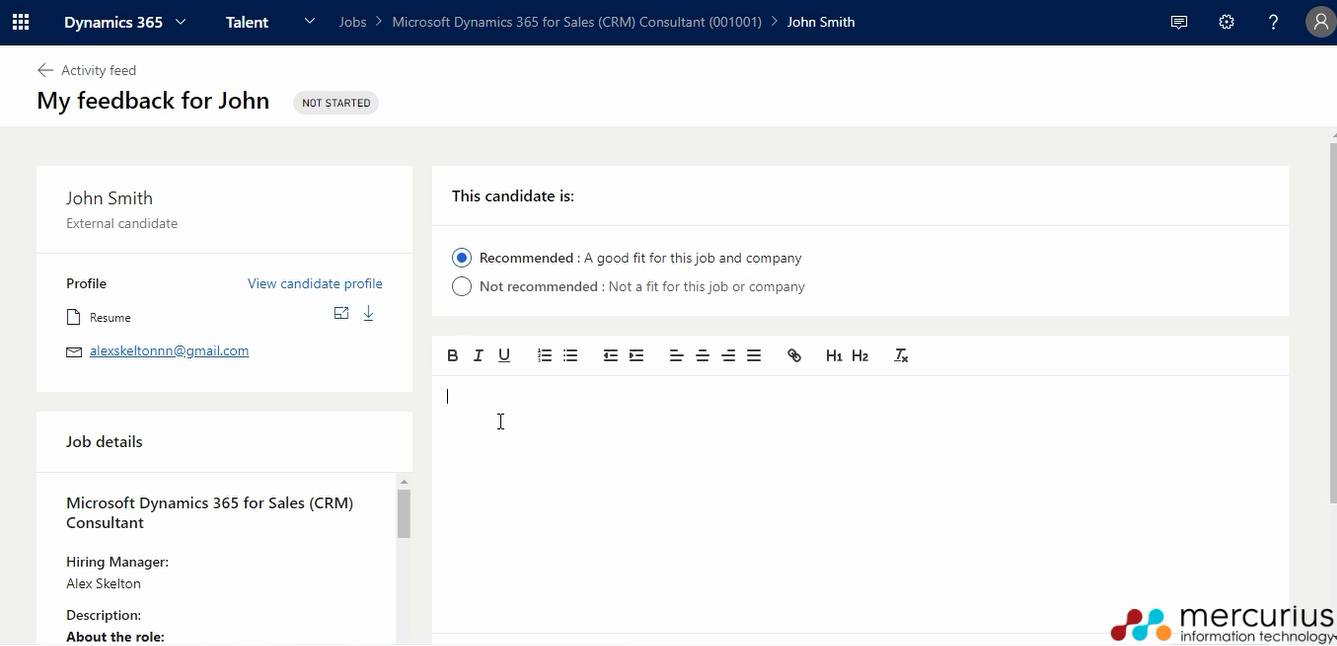Open the user account avatar
The image size is (1337, 646).
(1320, 22)
